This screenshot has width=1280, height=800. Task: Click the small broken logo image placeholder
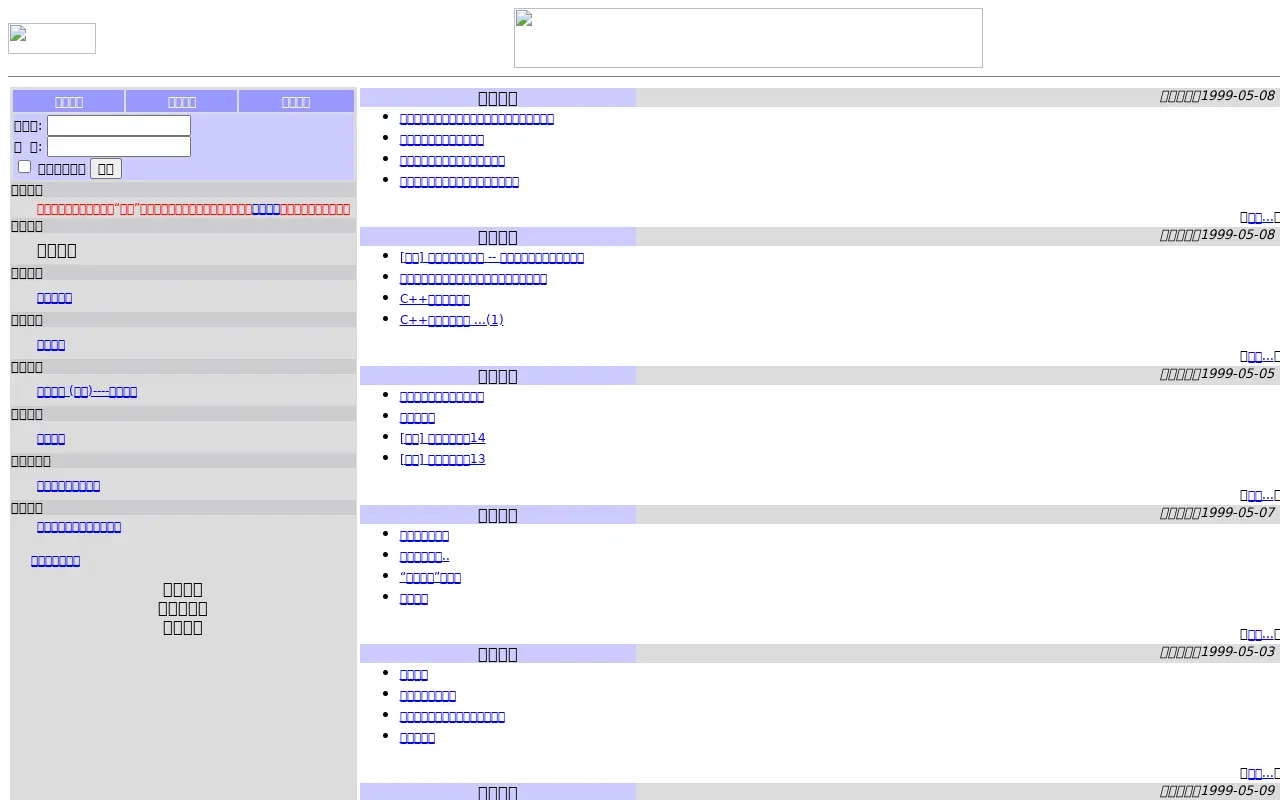tap(52, 39)
